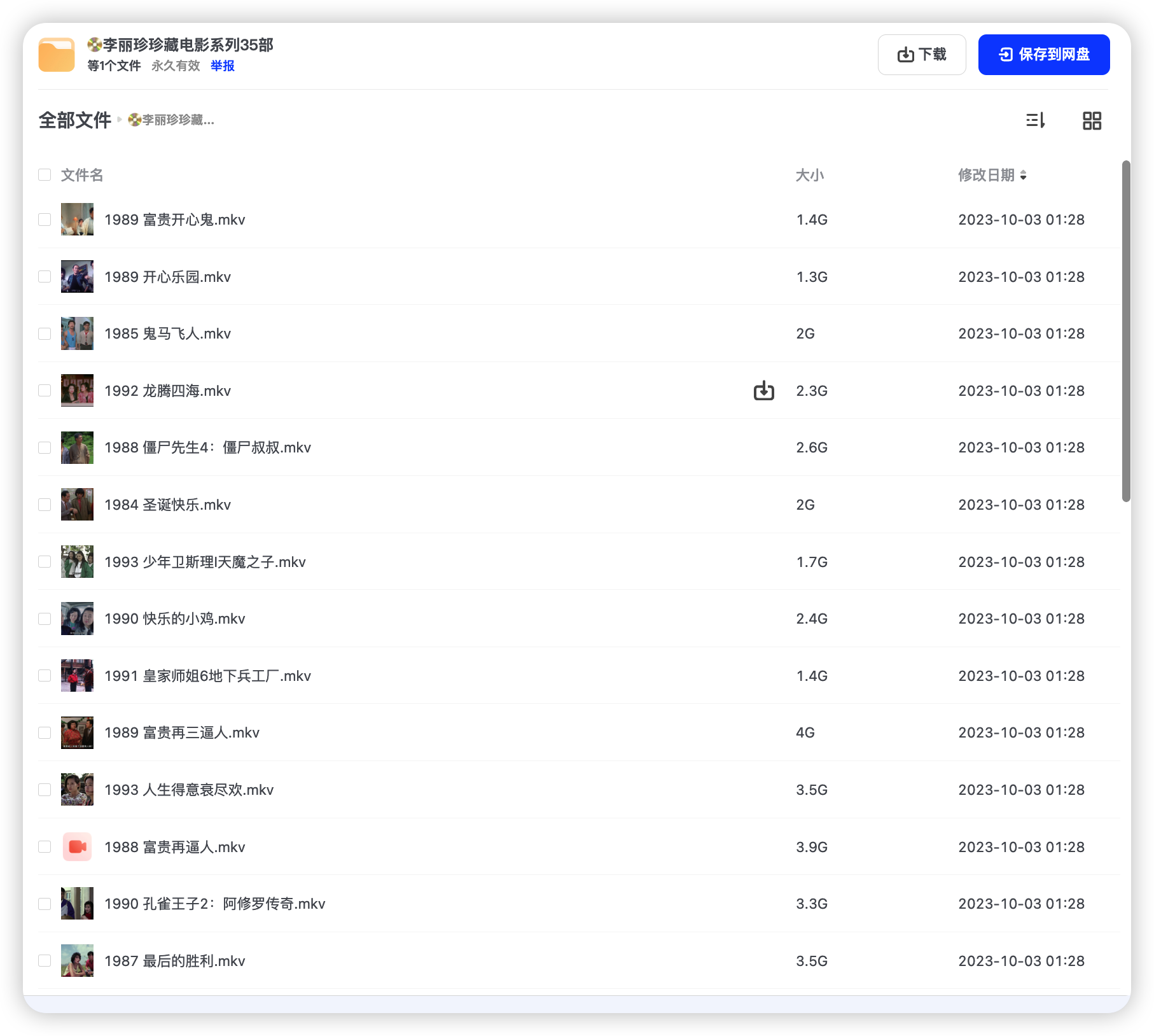
Task: Check the box for 1992 龙腾四海.mkv
Action: click(45, 390)
